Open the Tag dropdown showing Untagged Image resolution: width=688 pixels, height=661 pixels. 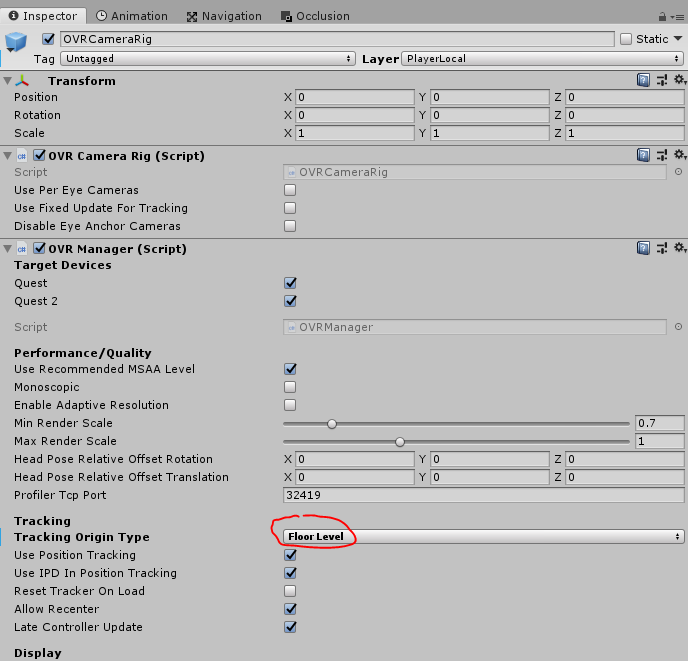[208, 59]
